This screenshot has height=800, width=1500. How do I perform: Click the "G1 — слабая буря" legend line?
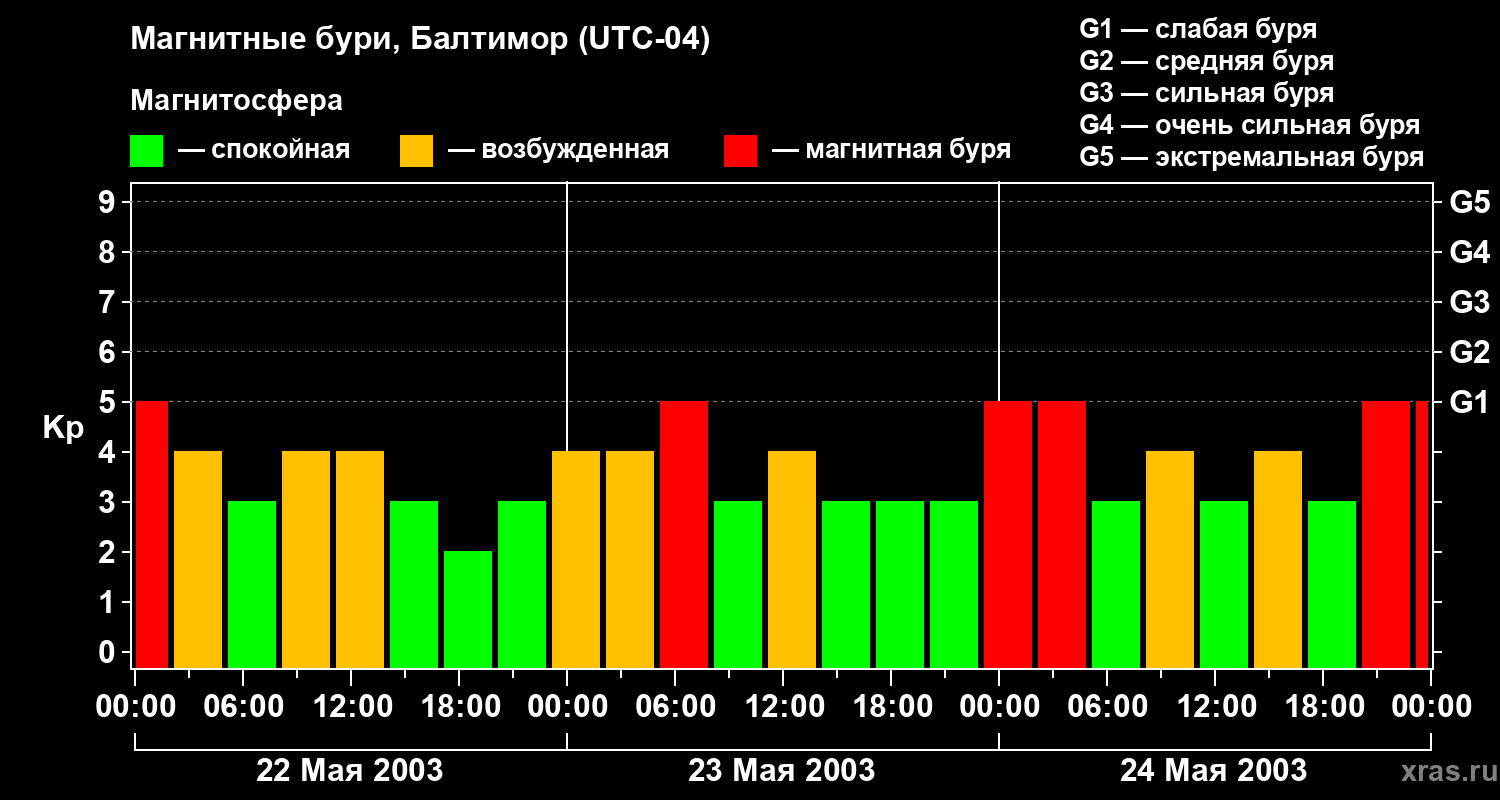coord(1198,29)
